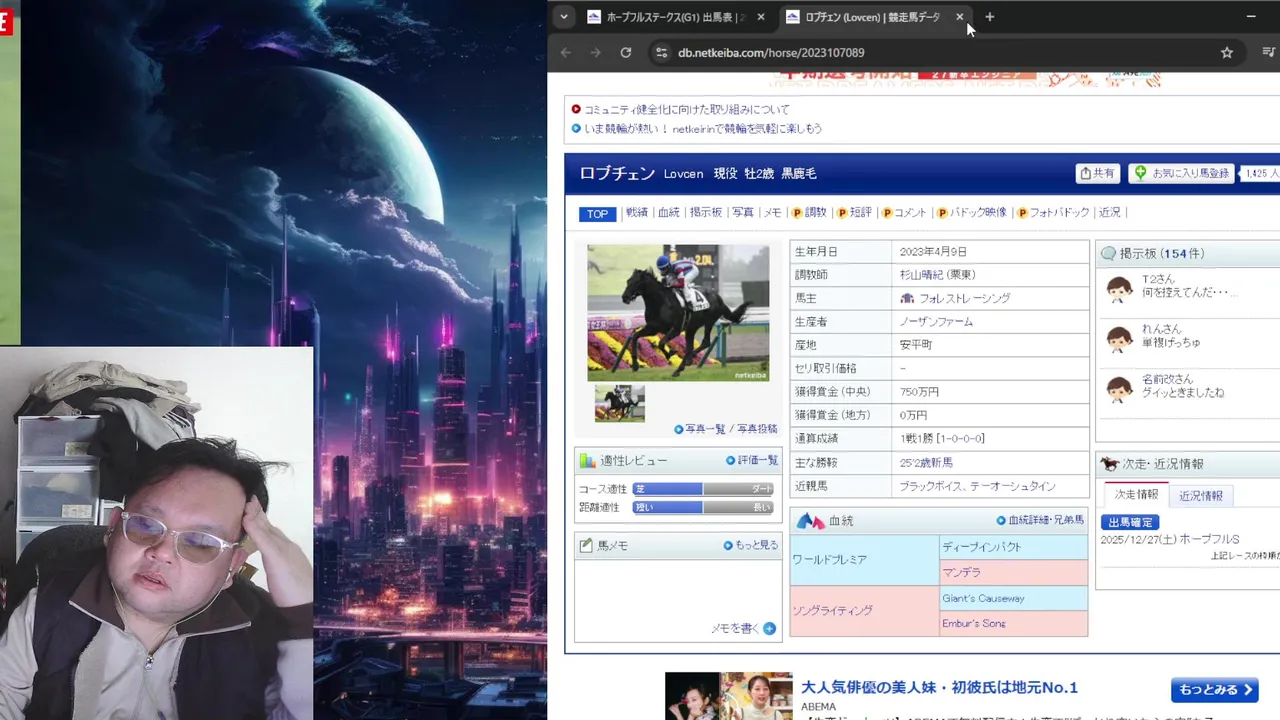Open the 近況 tab
The image size is (1280, 720).
(1110, 213)
